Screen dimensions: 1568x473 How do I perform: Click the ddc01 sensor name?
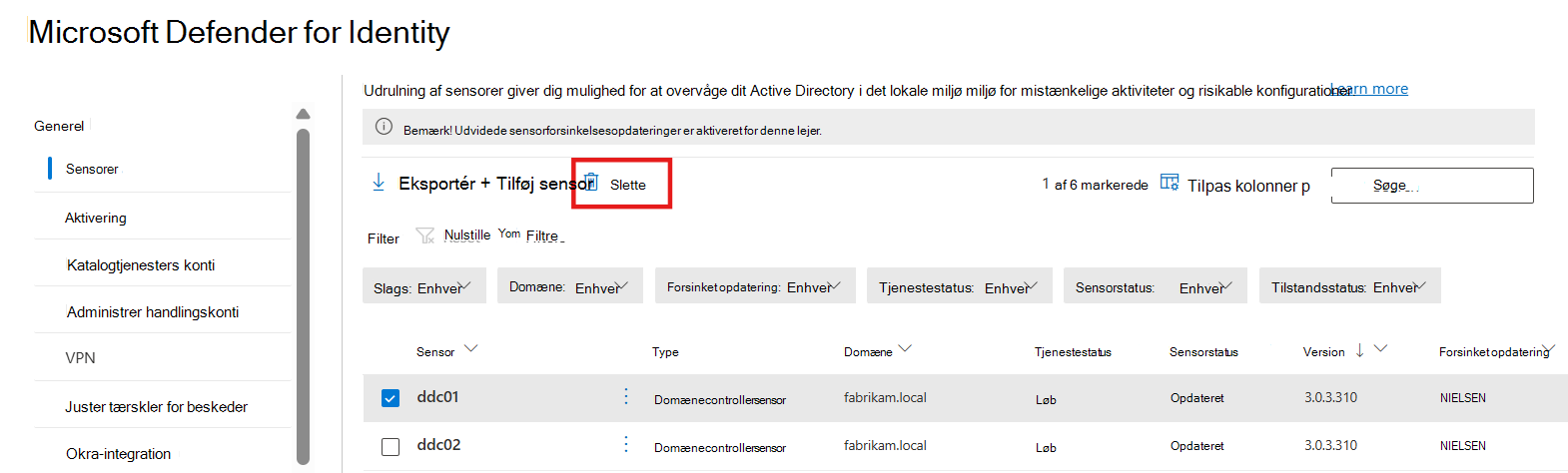pos(437,396)
